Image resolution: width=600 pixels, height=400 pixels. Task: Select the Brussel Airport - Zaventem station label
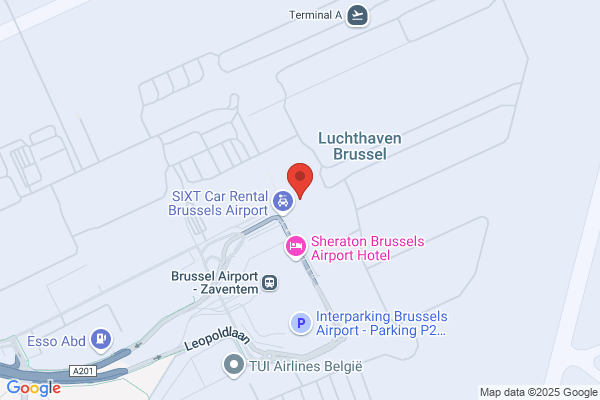coord(215,282)
